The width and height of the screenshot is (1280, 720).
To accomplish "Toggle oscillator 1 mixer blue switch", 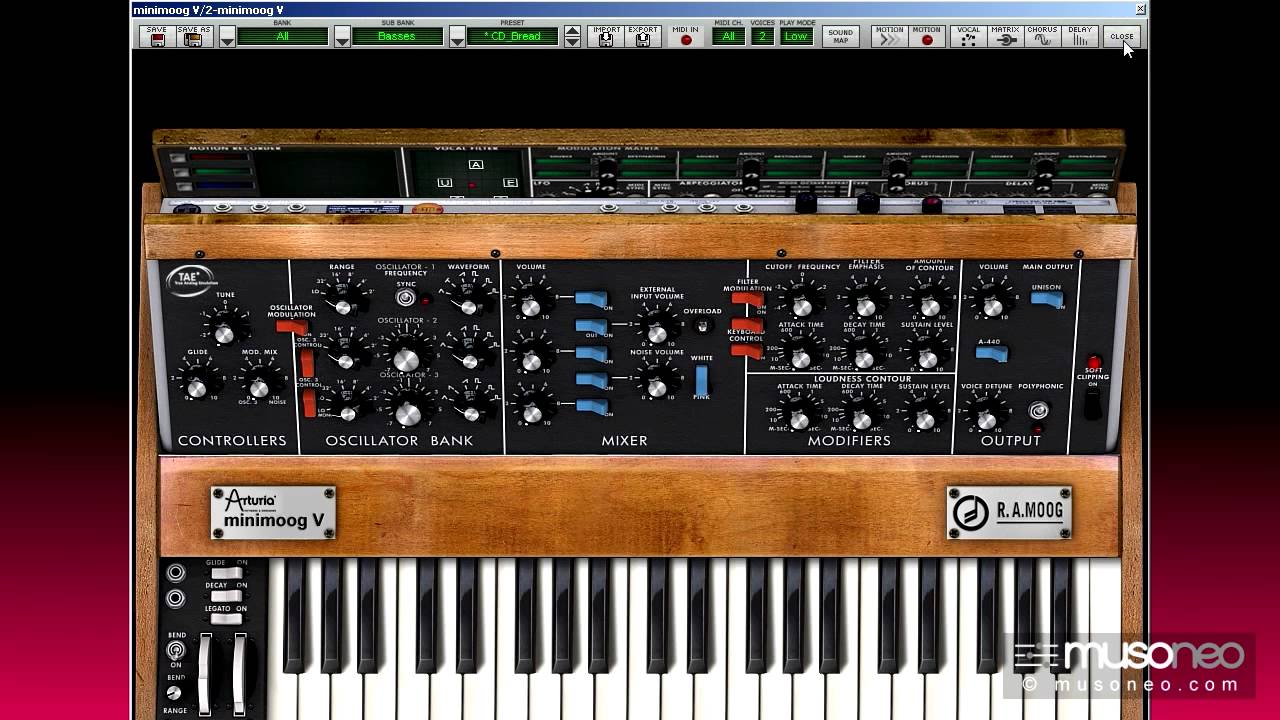I will coord(591,299).
